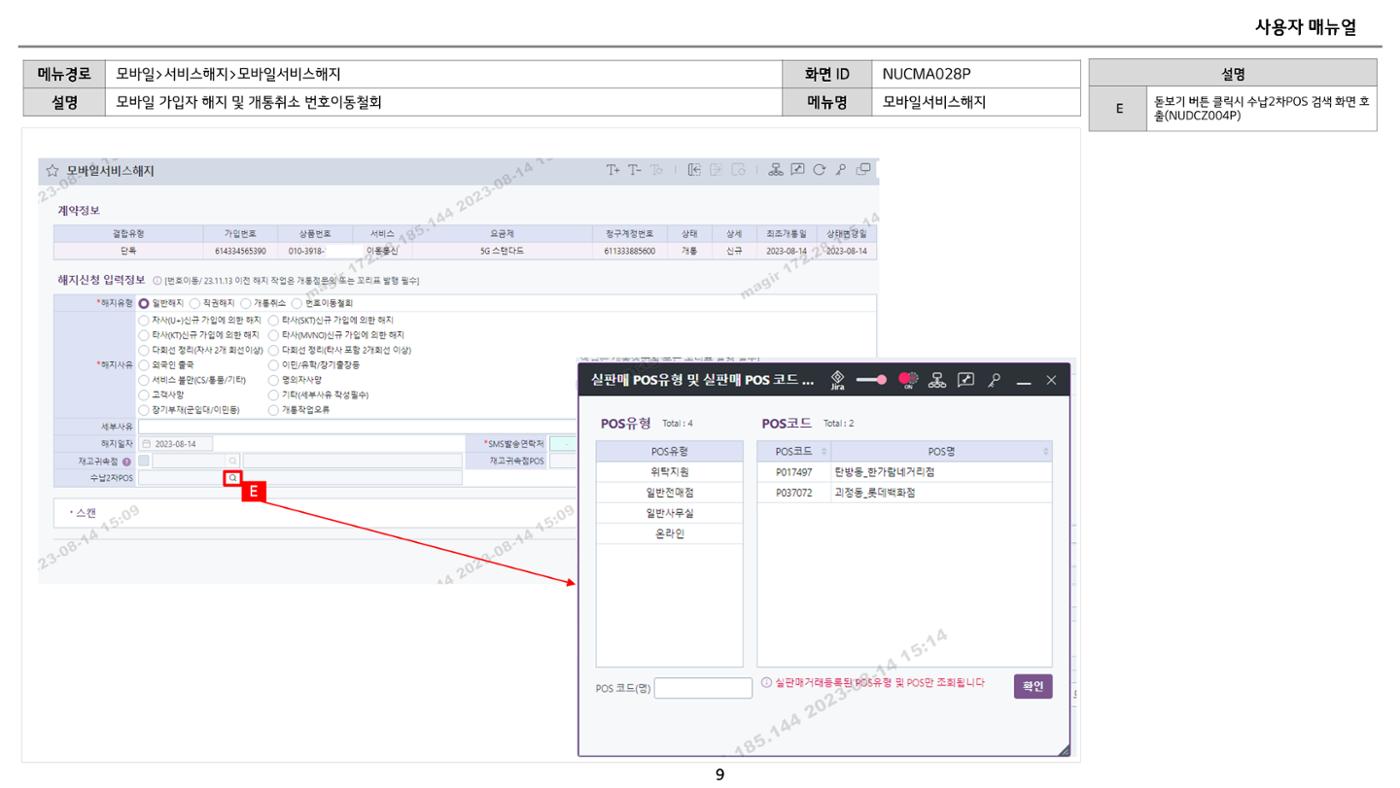Click the panel collapse-left icon in main toolbar
Image resolution: width=1400 pixels, height=788 pixels.
coord(693,170)
